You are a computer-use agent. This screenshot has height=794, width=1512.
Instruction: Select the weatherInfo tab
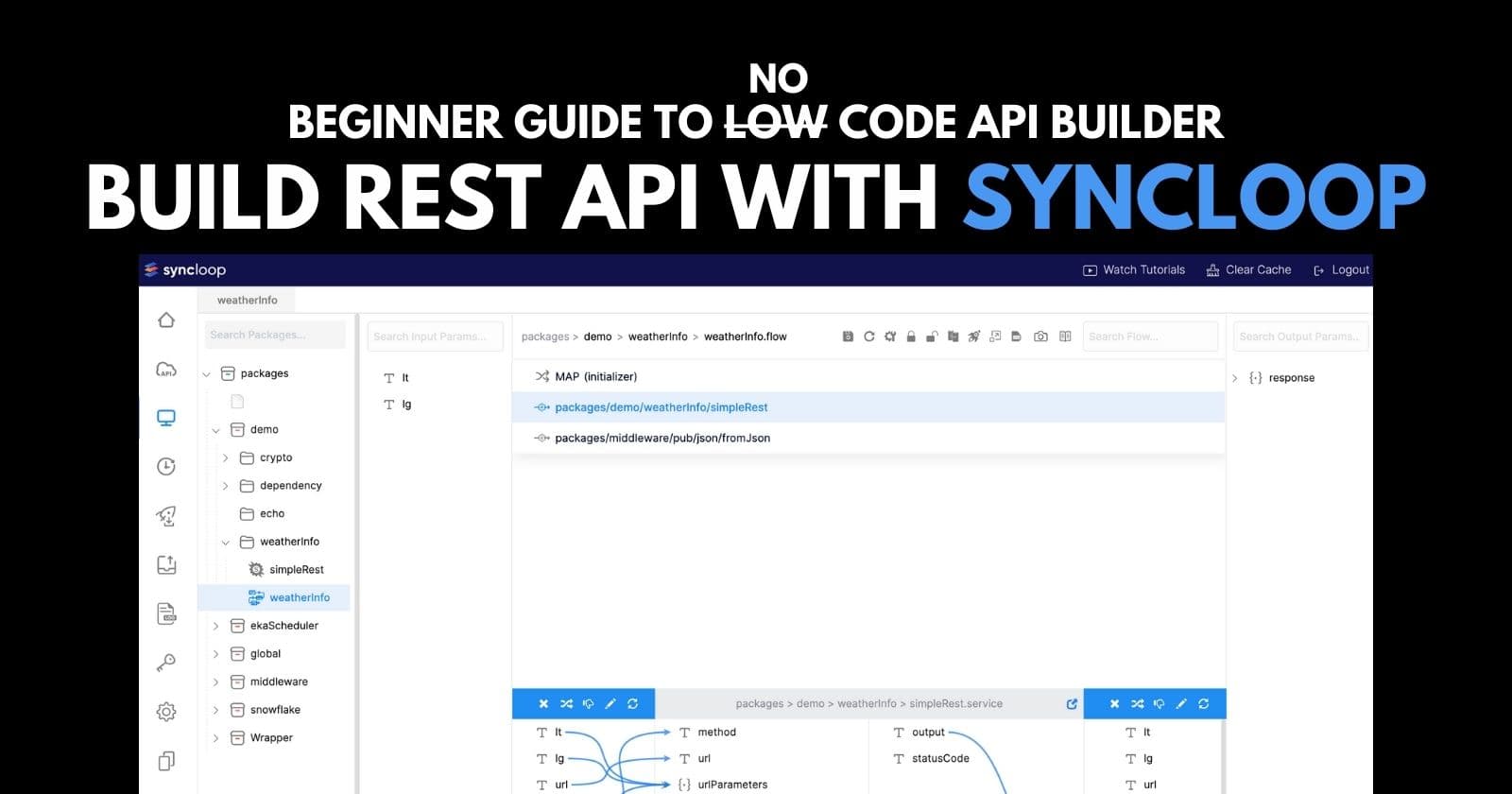[247, 301]
